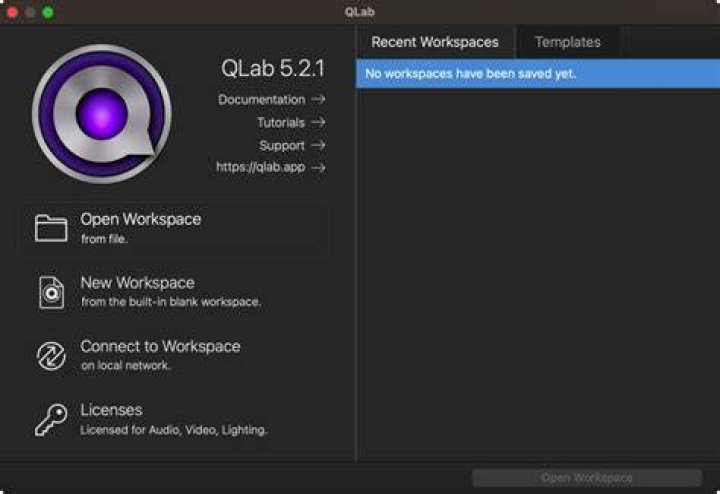This screenshot has width=720, height=494.
Task: Click the 'from file.' subtitle
Action: (x=104, y=239)
